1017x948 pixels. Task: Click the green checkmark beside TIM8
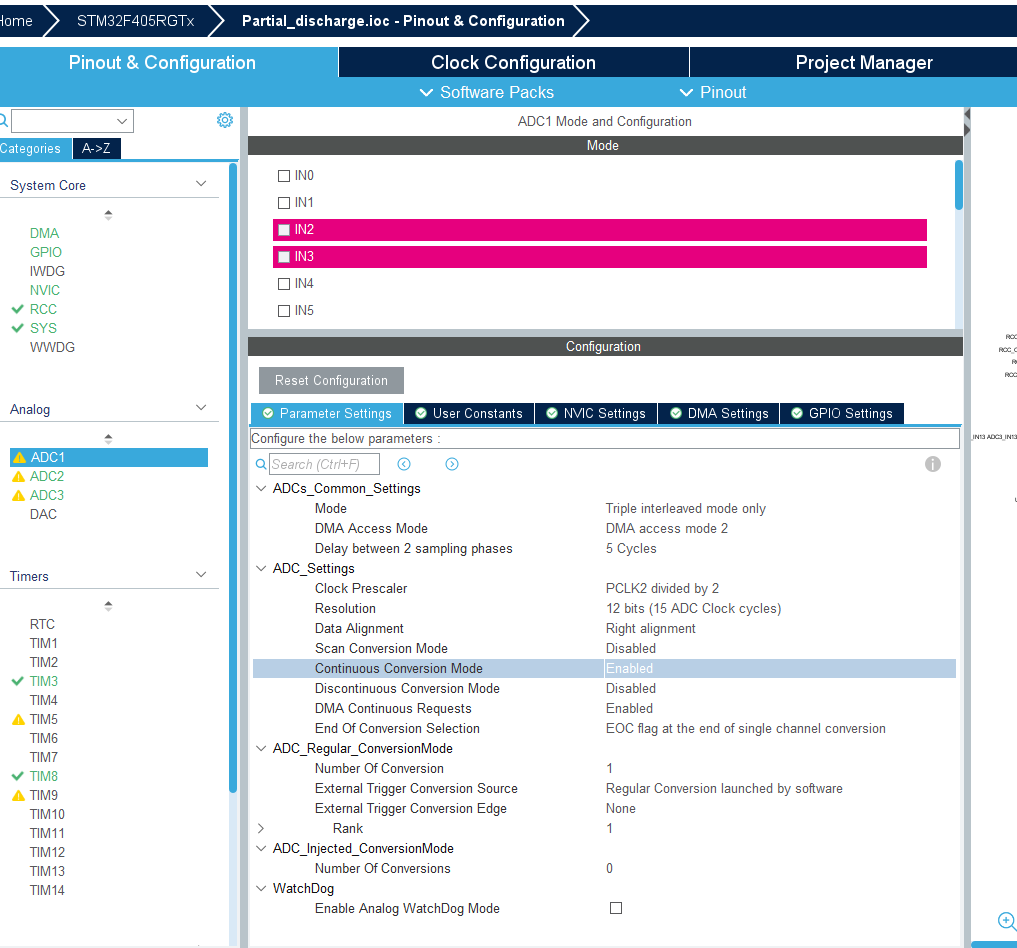click(x=18, y=776)
